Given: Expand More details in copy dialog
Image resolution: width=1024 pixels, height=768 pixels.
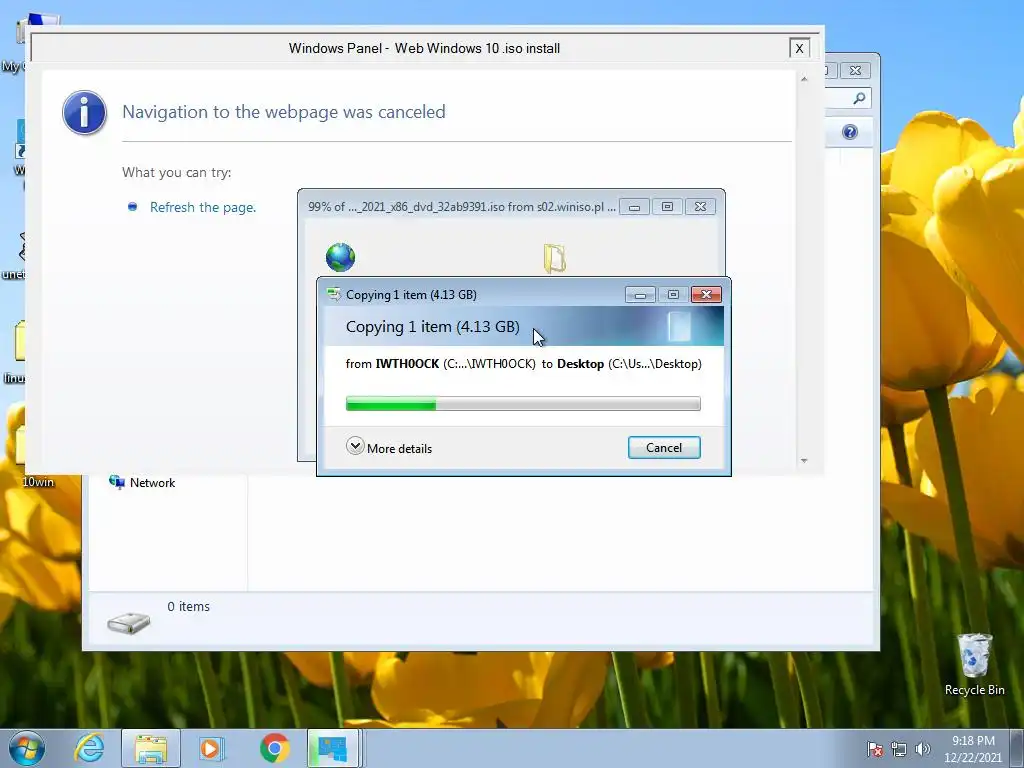Looking at the screenshot, I should (x=389, y=448).
